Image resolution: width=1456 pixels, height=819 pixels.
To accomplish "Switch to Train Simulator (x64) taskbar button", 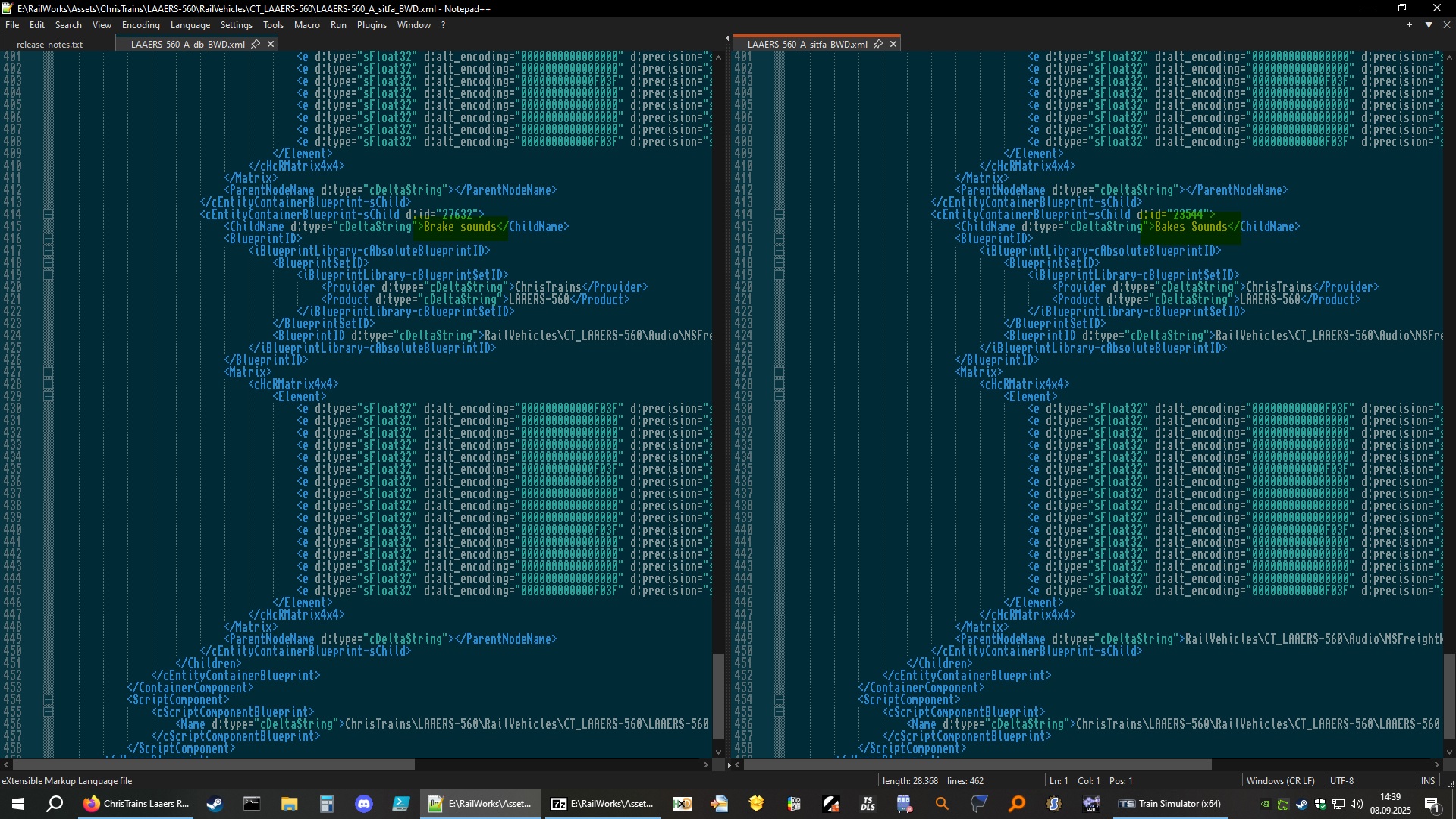I will pyautogui.click(x=1172, y=804).
